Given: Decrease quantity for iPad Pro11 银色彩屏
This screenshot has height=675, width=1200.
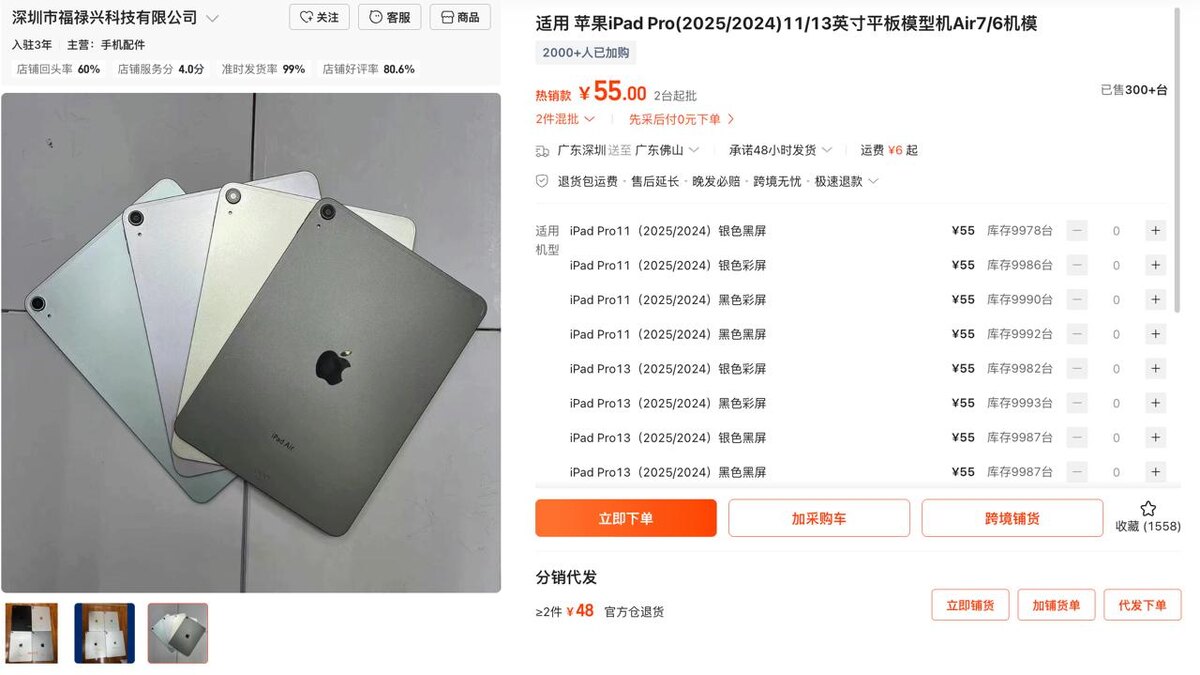Looking at the screenshot, I should pos(1077,265).
